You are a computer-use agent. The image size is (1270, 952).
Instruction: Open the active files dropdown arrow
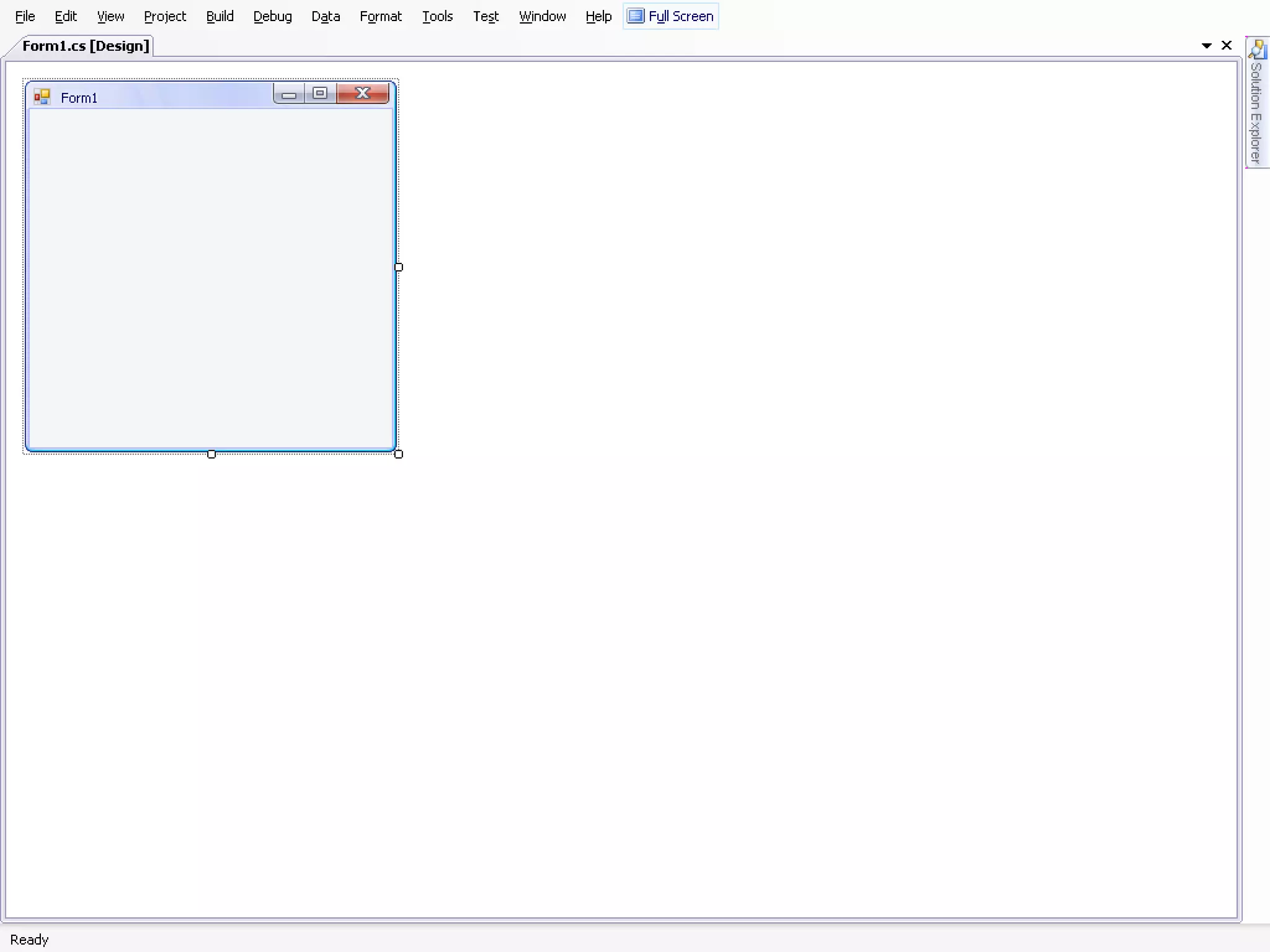(1206, 46)
